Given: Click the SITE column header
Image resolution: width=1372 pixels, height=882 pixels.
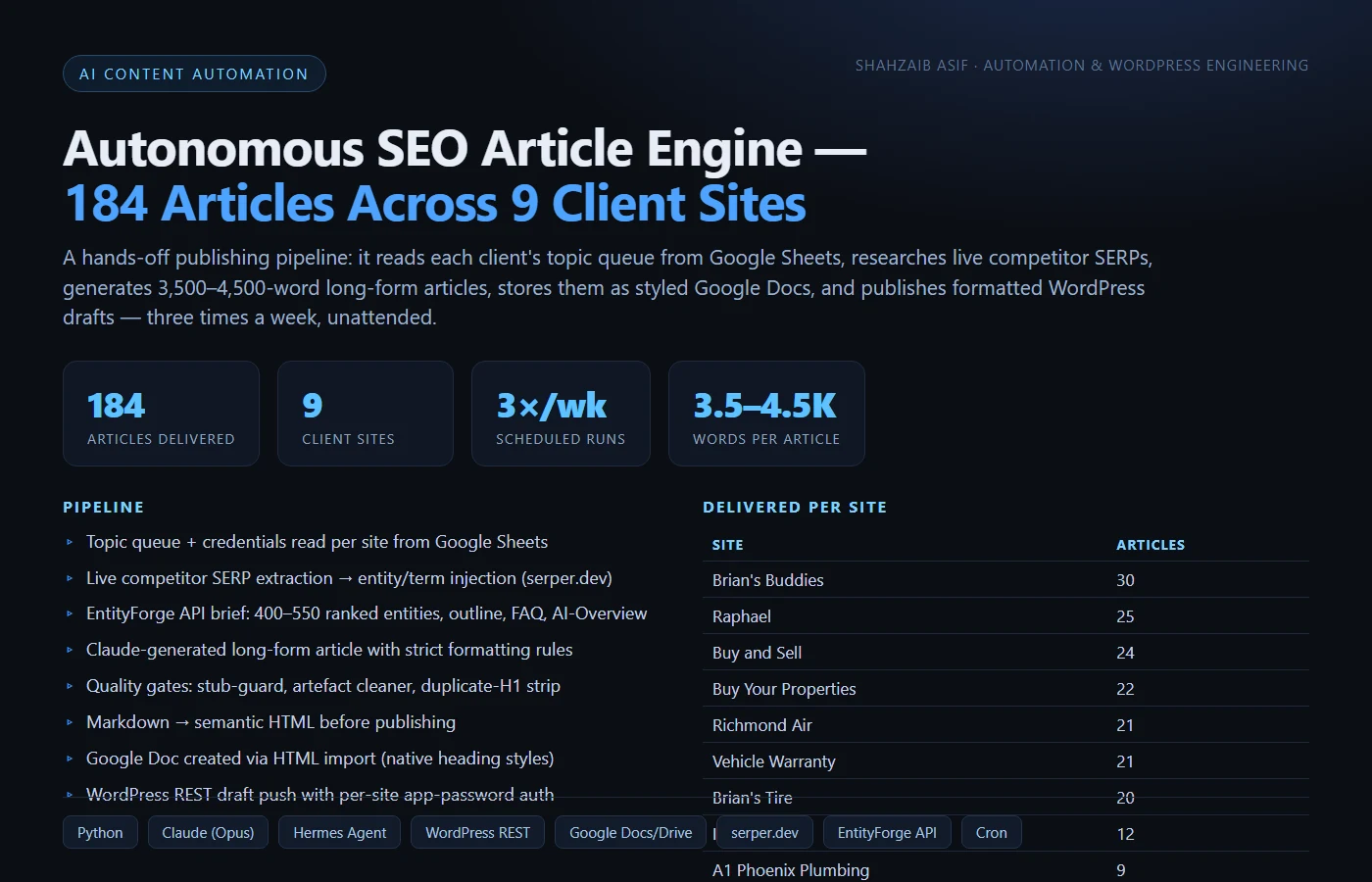Looking at the screenshot, I should tap(727, 545).
